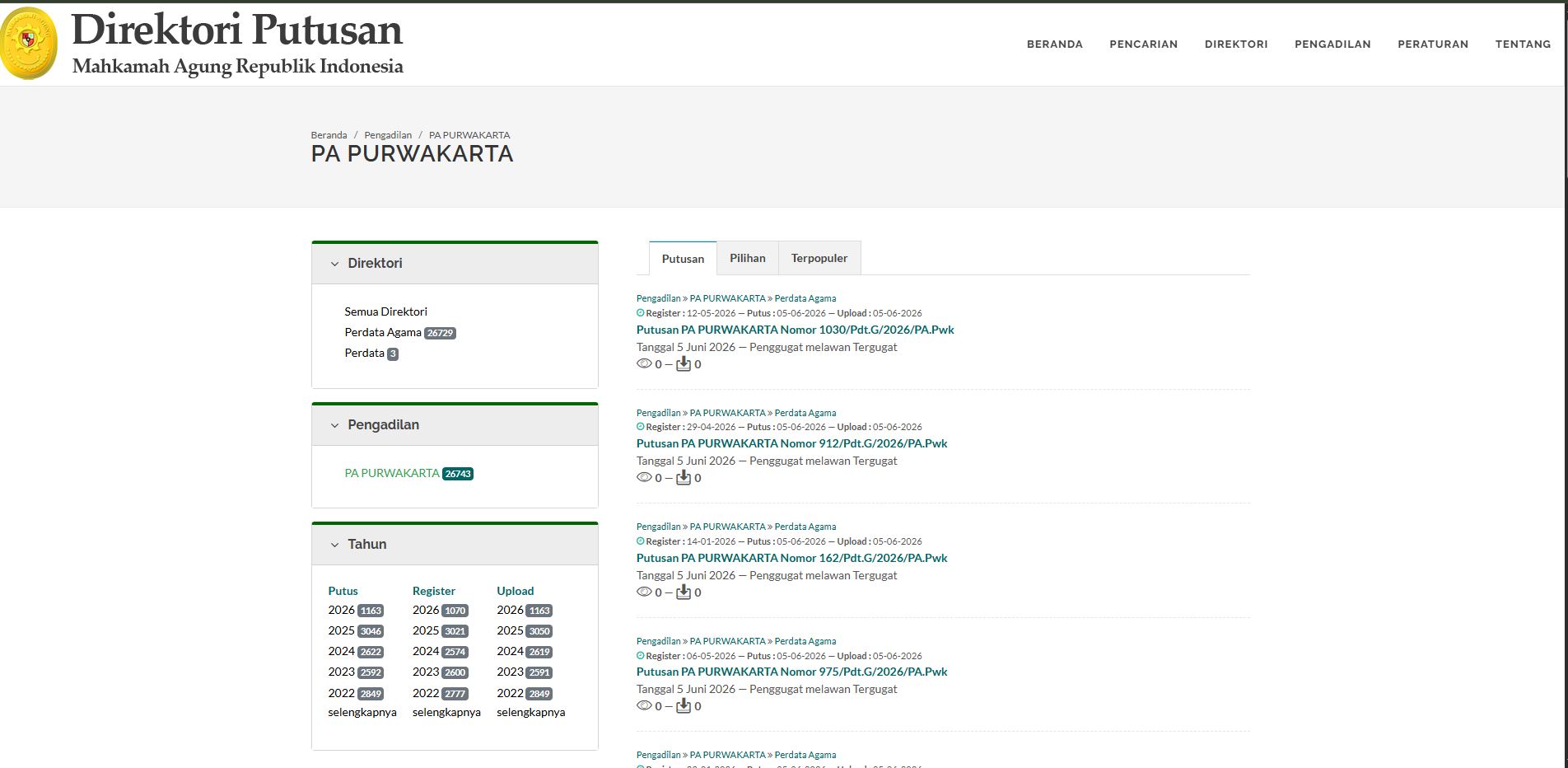The image size is (1568, 768).
Task: Click the eye icon under Nomor 912 decision
Action: coord(644,477)
